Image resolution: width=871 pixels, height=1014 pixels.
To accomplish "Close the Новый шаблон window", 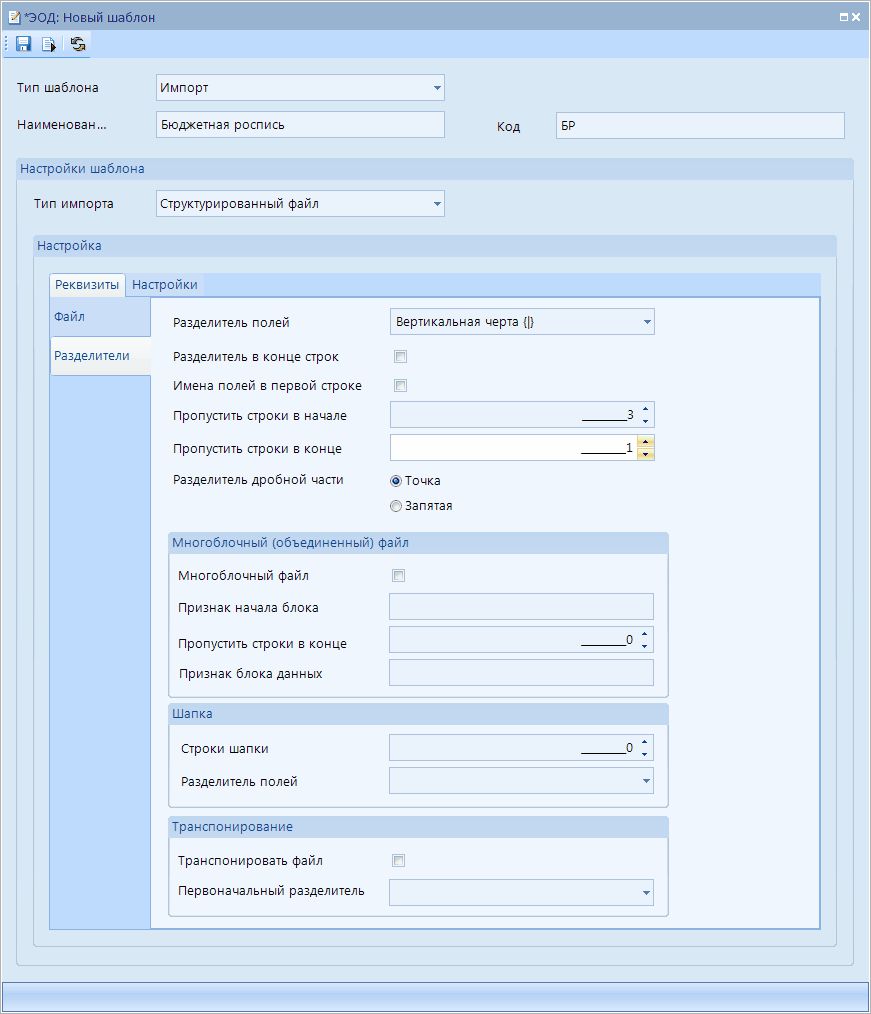I will 857,17.
